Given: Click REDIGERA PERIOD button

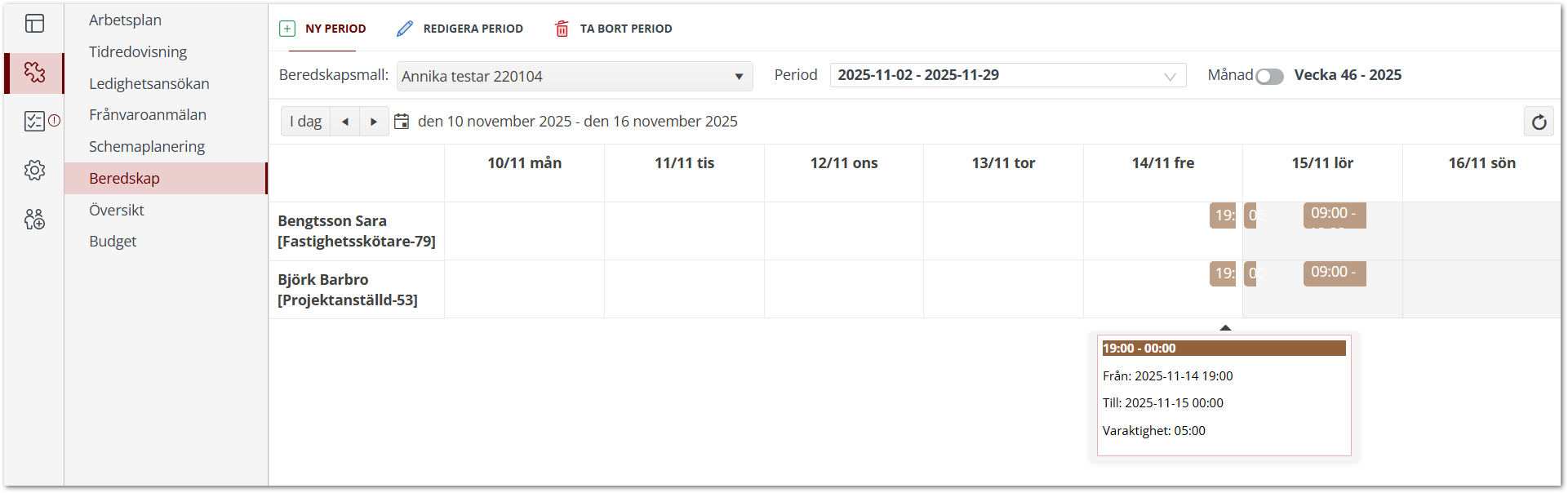Looking at the screenshot, I should [x=460, y=29].
